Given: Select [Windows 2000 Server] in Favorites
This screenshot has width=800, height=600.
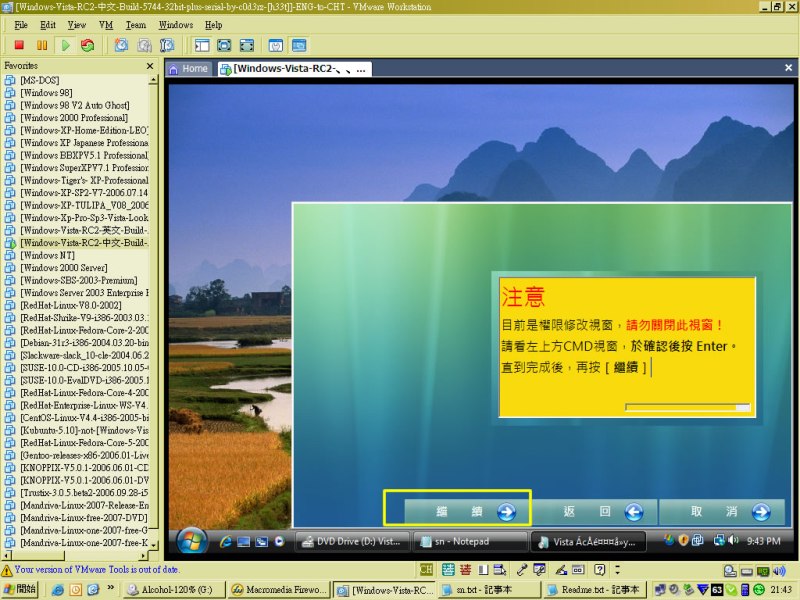Looking at the screenshot, I should tap(64, 268).
